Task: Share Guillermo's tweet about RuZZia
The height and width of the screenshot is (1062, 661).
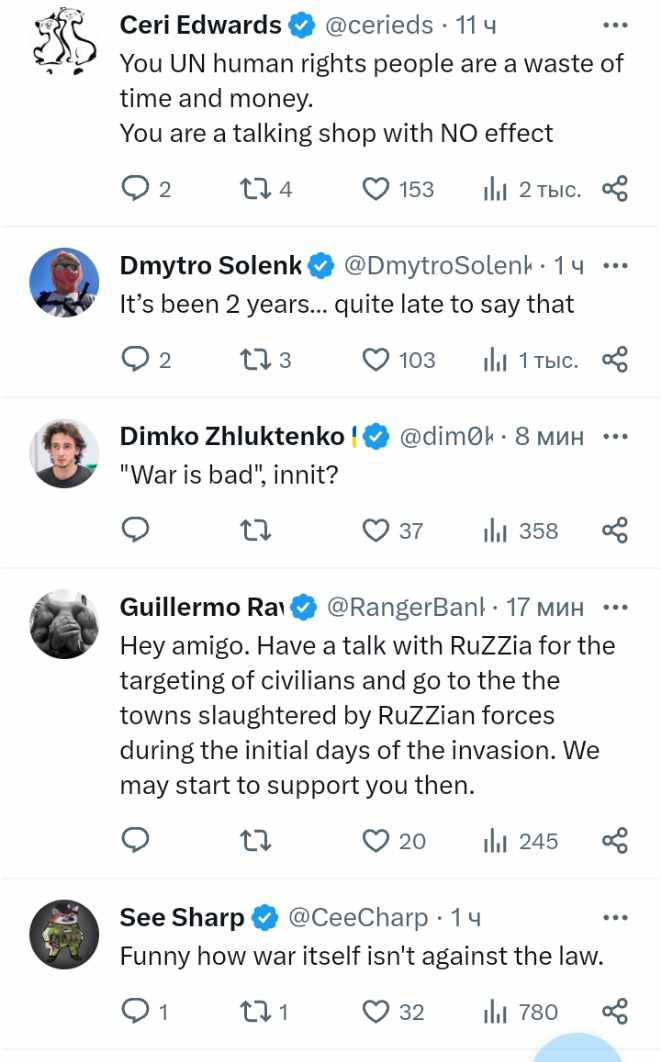Action: (x=615, y=841)
